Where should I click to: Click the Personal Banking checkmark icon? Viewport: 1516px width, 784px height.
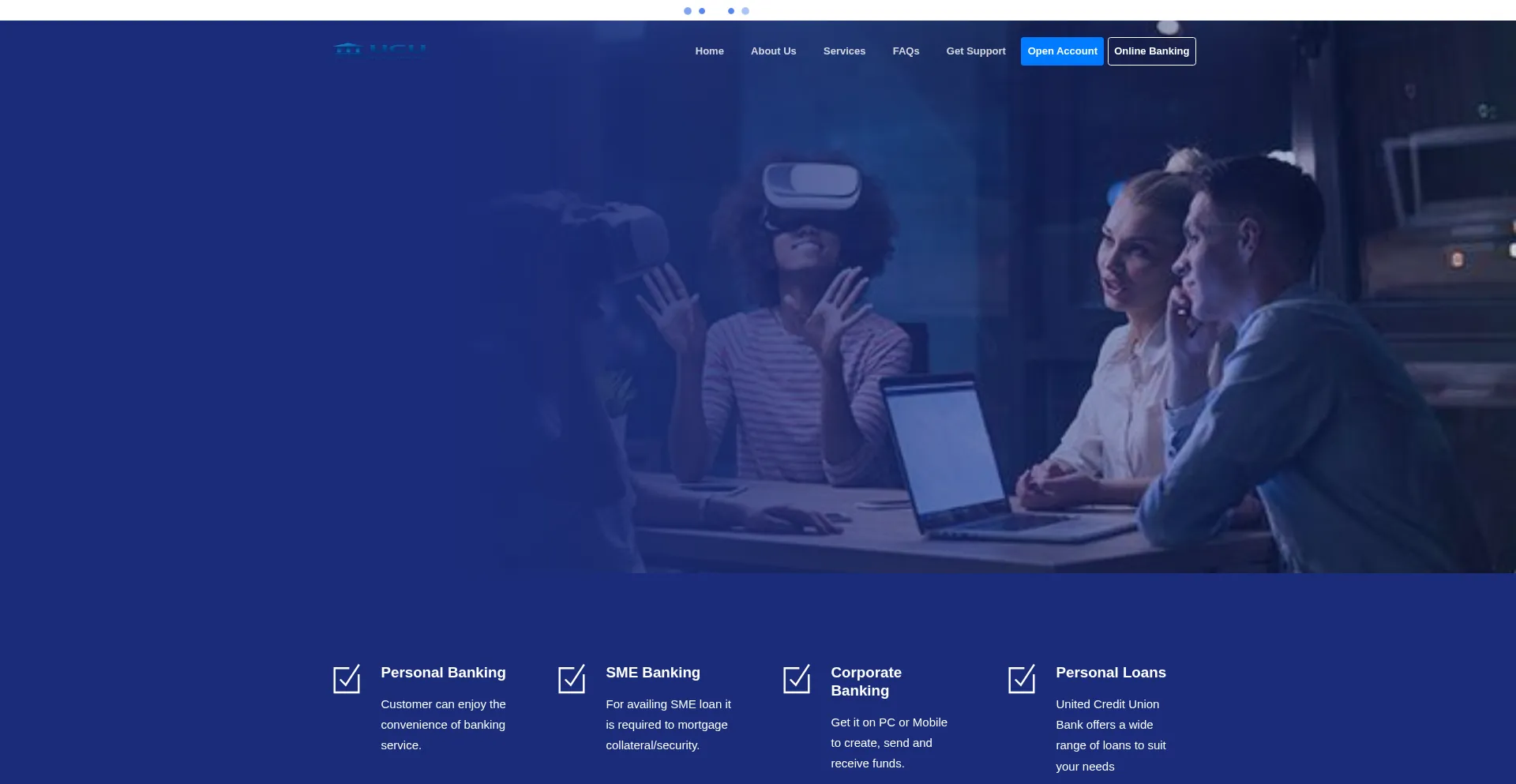(347, 679)
